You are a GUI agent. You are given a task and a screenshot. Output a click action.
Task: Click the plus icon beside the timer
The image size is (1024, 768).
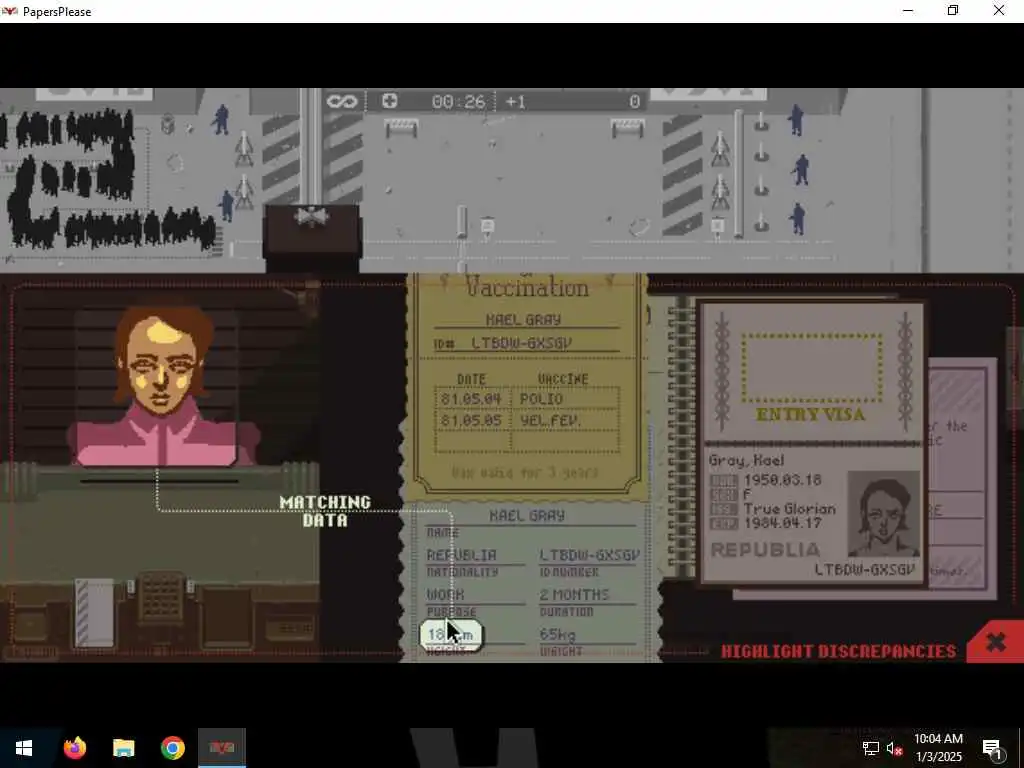(x=389, y=101)
